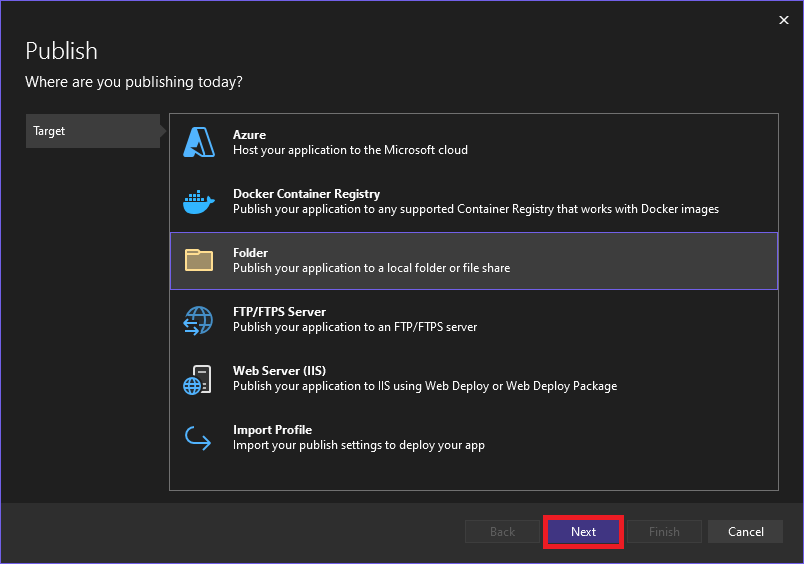Click the Web Server IIS icon
Viewport: 804px width, 564px height.
[x=197, y=380]
